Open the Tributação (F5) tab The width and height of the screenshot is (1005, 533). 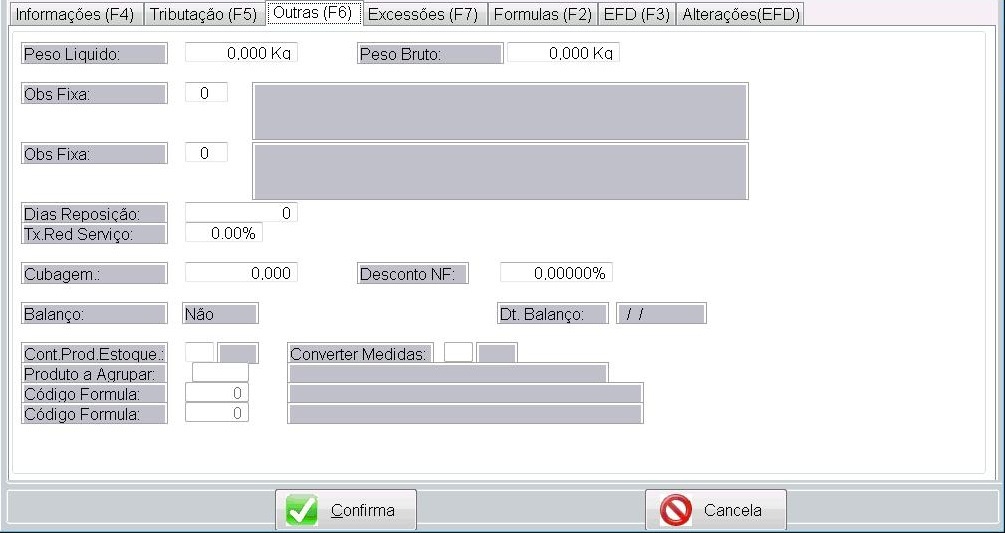(203, 15)
